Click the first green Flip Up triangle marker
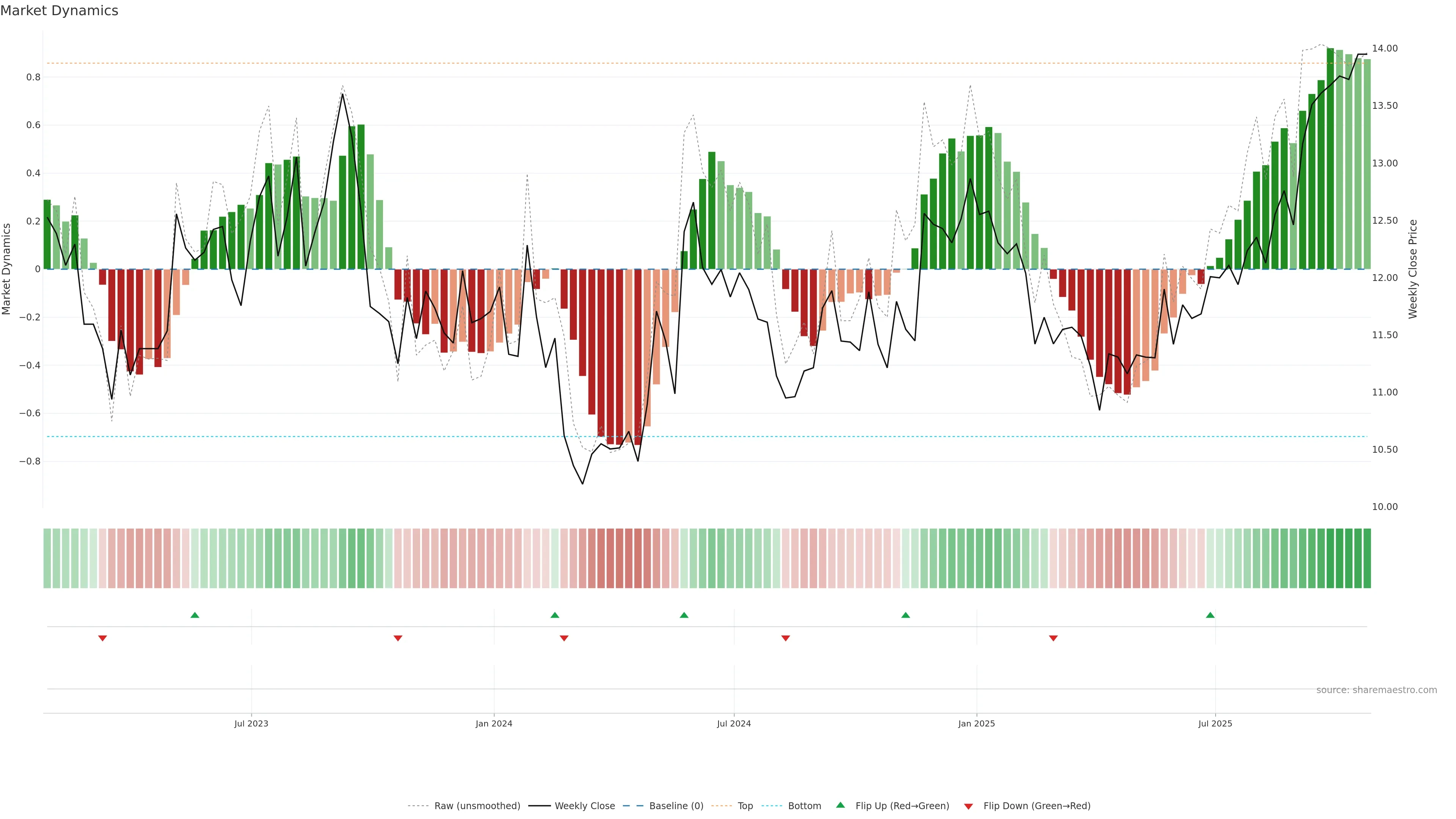The height and width of the screenshot is (819, 1456). pyautogui.click(x=195, y=615)
